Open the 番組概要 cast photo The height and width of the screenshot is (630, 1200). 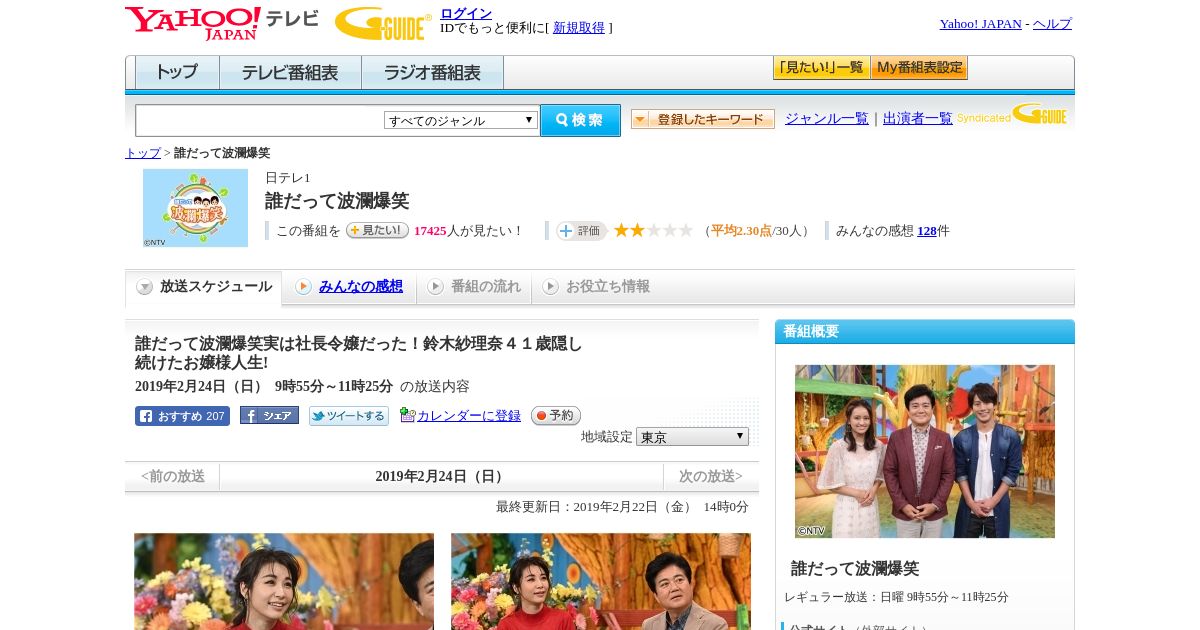click(x=925, y=451)
